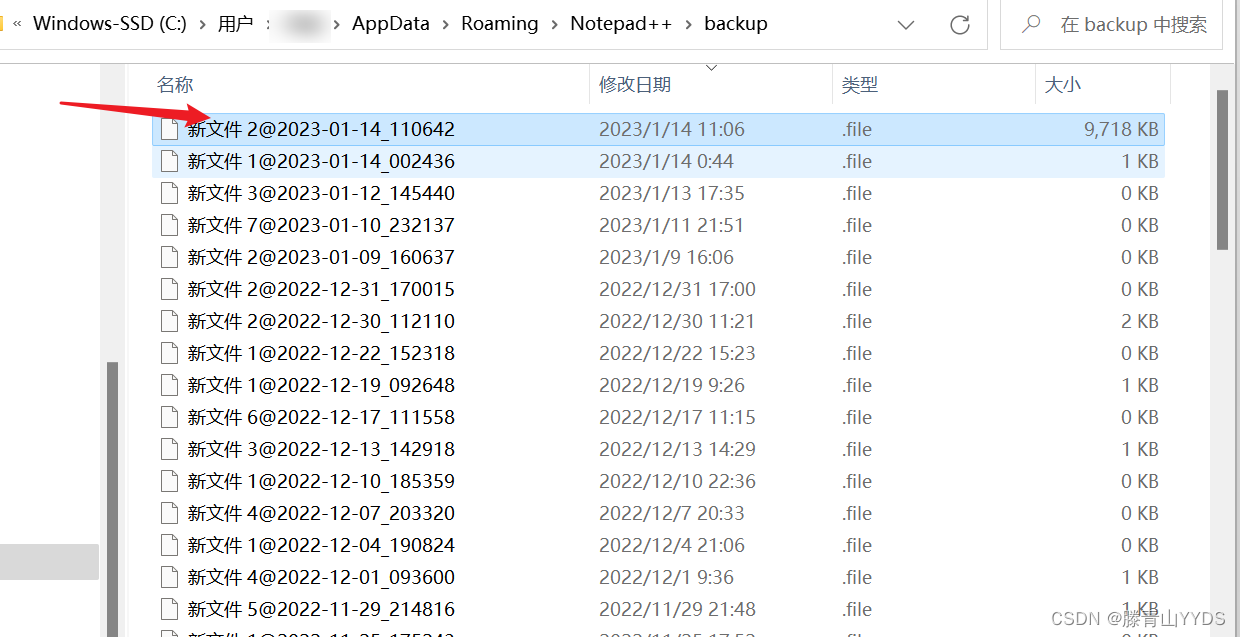1240x637 pixels.
Task: Click the sort arrow above 修改日期 column
Action: (712, 67)
